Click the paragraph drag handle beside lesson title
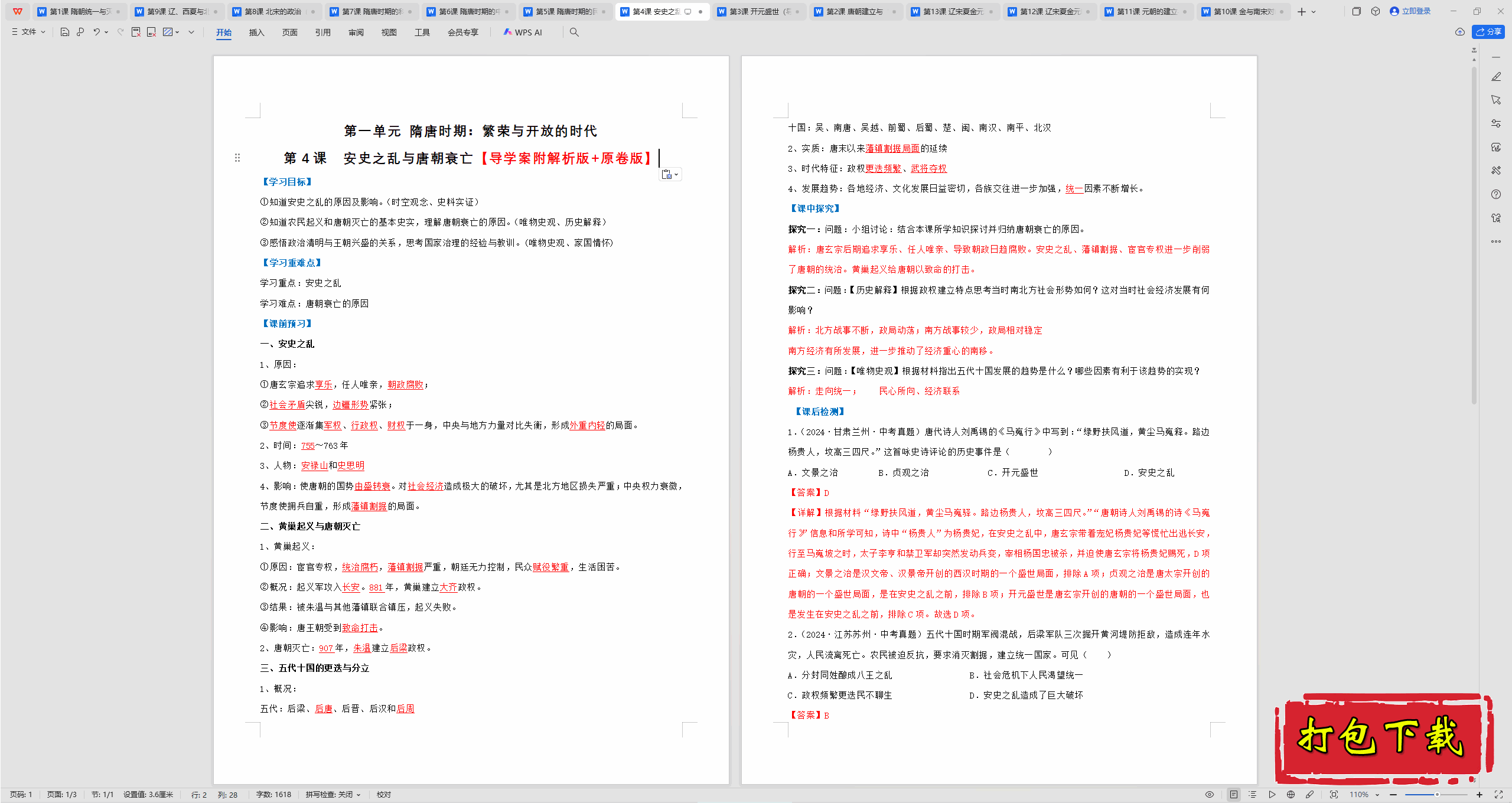Viewport: 1512px width, 803px height. click(237, 158)
